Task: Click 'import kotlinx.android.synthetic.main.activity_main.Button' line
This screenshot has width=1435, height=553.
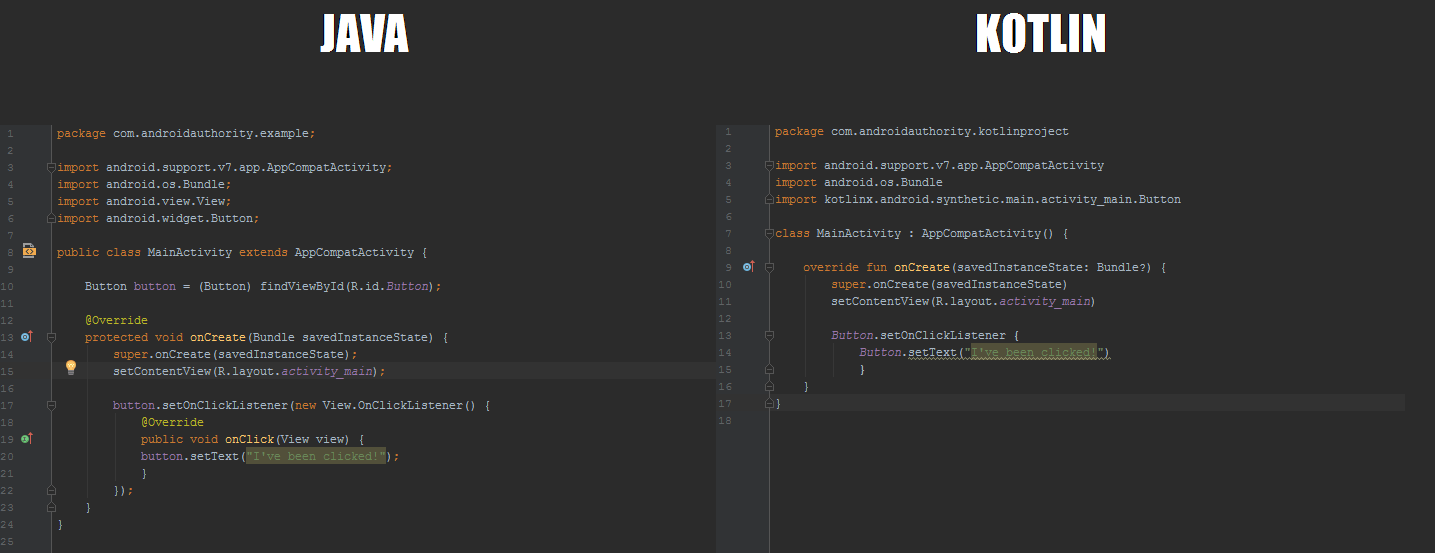Action: [x=978, y=199]
